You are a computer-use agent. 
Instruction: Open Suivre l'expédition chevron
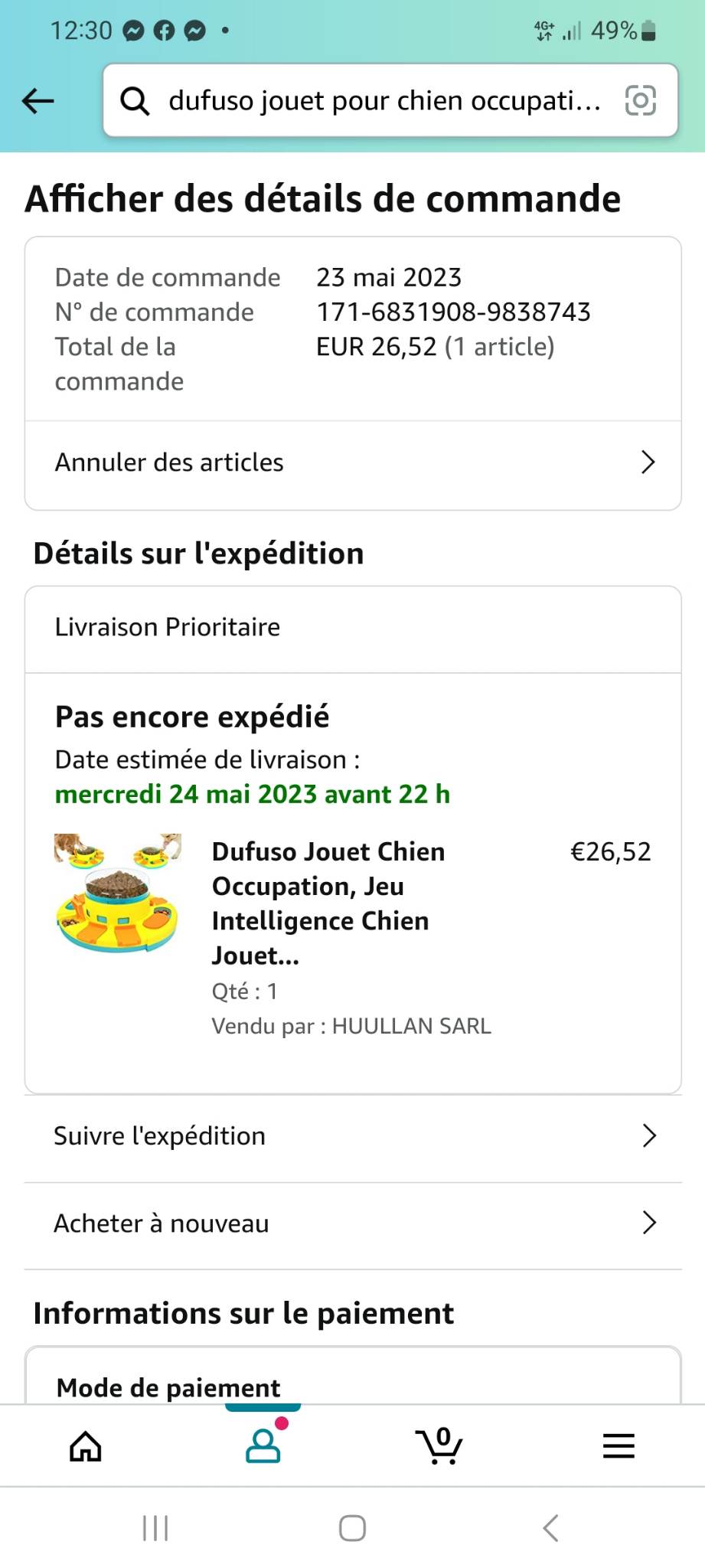coord(649,1136)
